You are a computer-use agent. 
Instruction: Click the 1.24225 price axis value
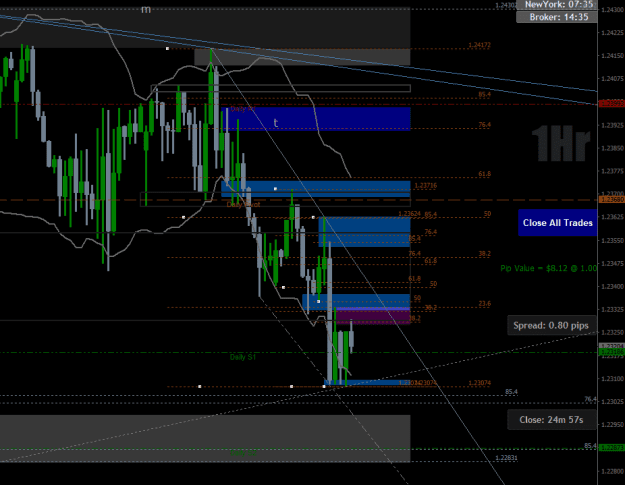click(613, 33)
